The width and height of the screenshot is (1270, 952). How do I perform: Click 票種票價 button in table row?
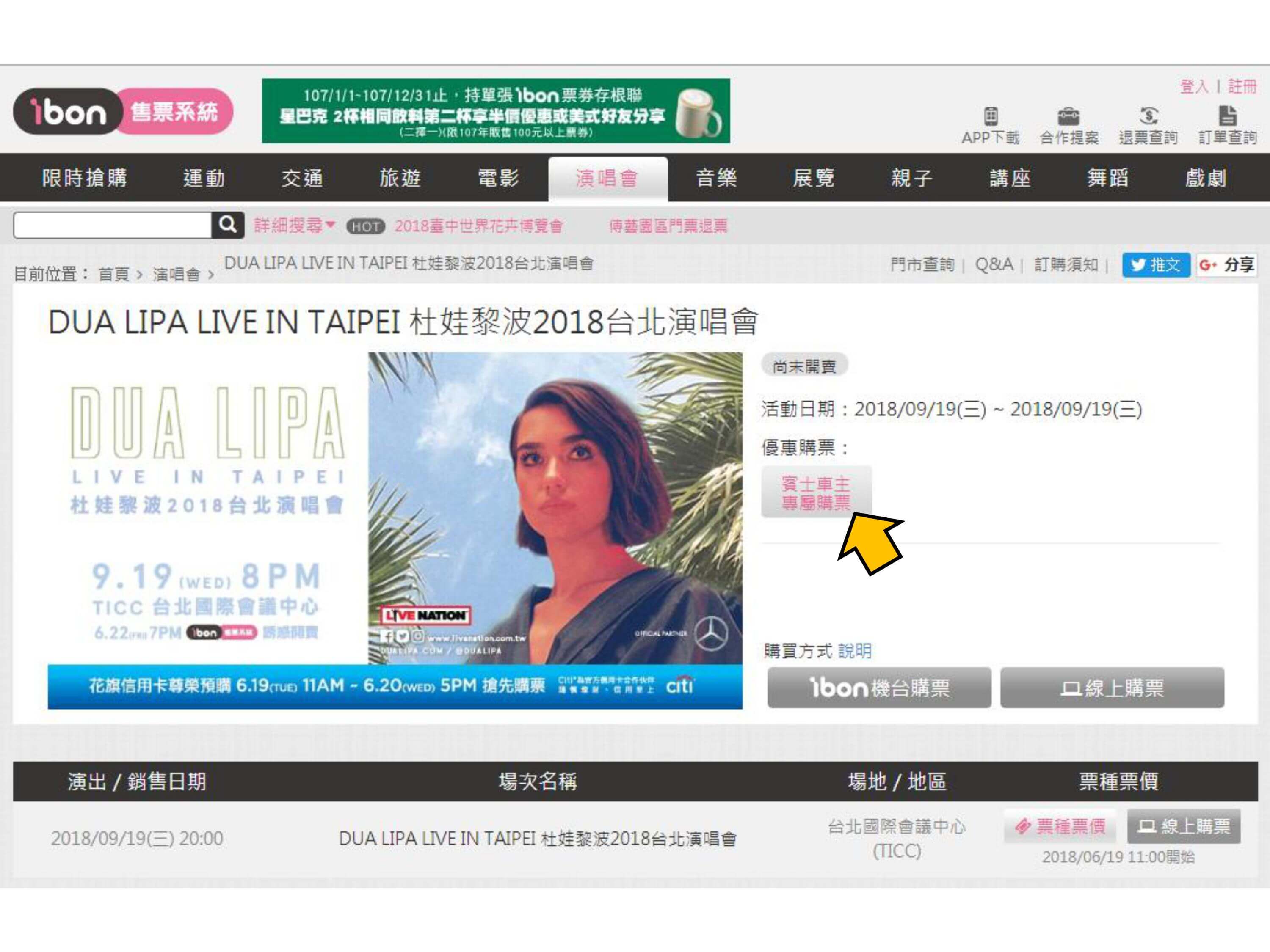[1060, 826]
